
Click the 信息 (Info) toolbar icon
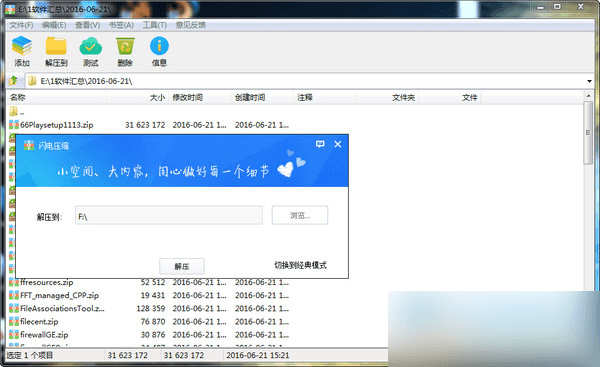(159, 46)
